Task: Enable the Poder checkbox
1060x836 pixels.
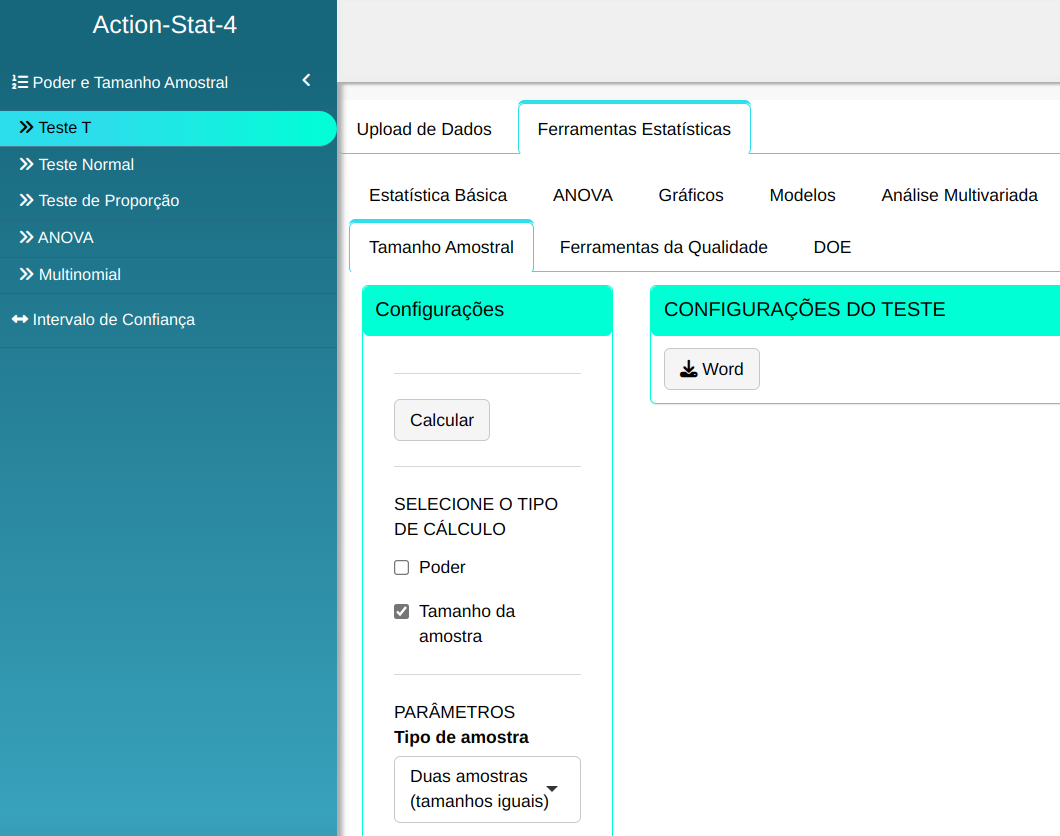Action: 402,568
